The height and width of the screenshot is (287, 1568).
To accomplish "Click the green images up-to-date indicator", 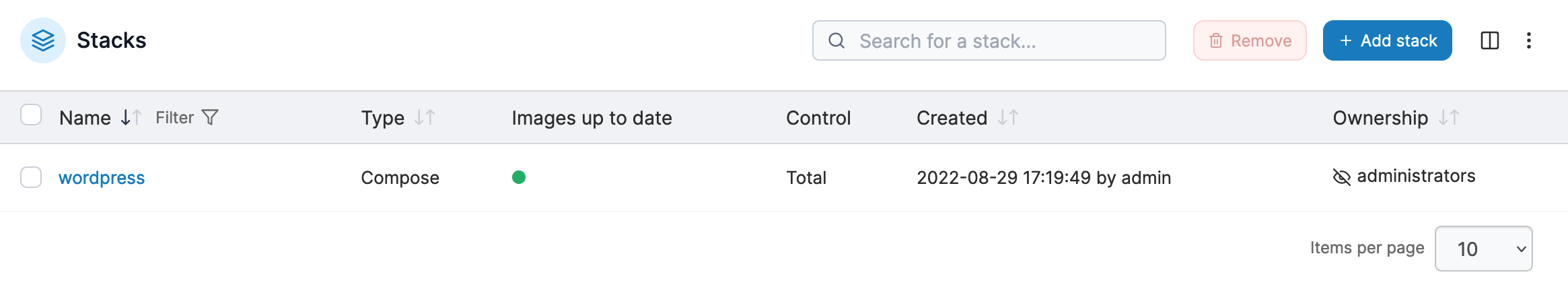I will [518, 177].
